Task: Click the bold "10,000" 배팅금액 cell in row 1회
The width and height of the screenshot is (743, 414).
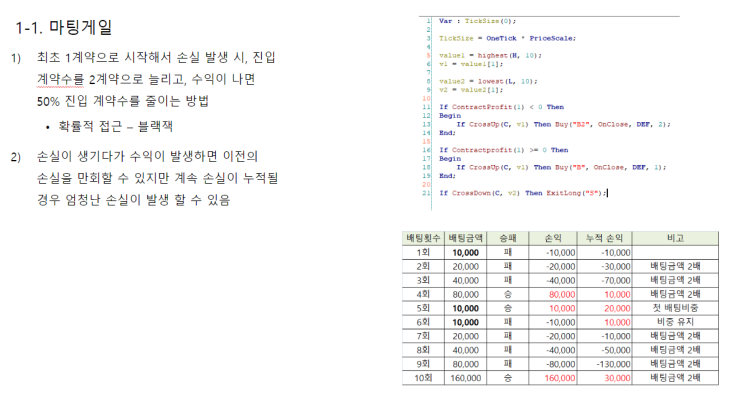Action: coord(465,252)
